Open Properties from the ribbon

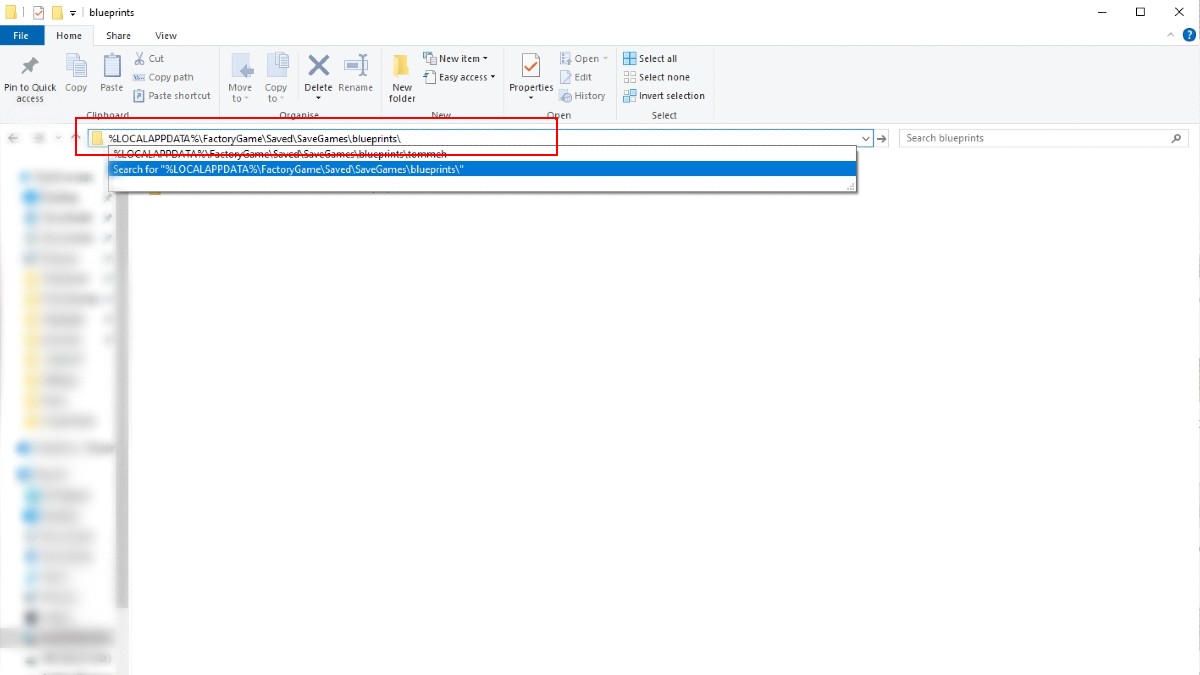click(530, 76)
